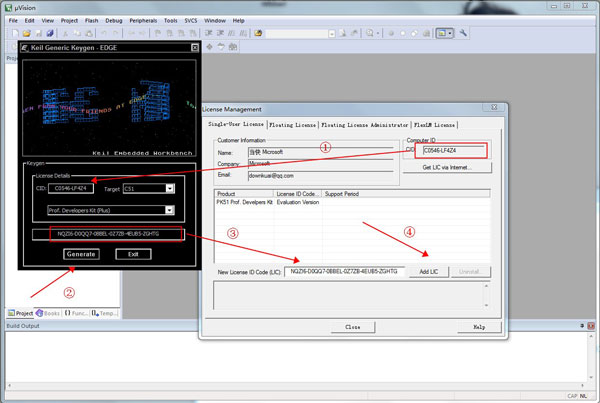Select the PK51 Prof. Developers Kit row
The width and height of the screenshot is (600, 403).
pyautogui.click(x=244, y=202)
